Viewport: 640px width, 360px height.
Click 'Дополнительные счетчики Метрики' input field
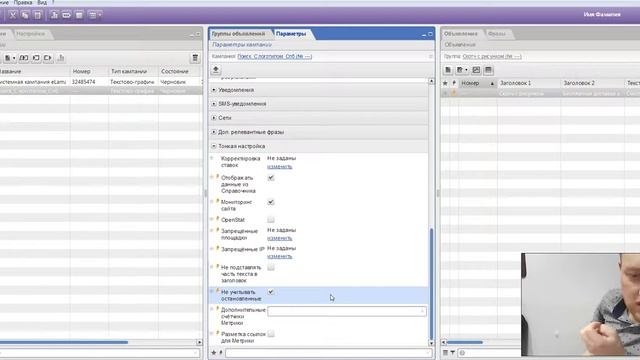pos(347,311)
